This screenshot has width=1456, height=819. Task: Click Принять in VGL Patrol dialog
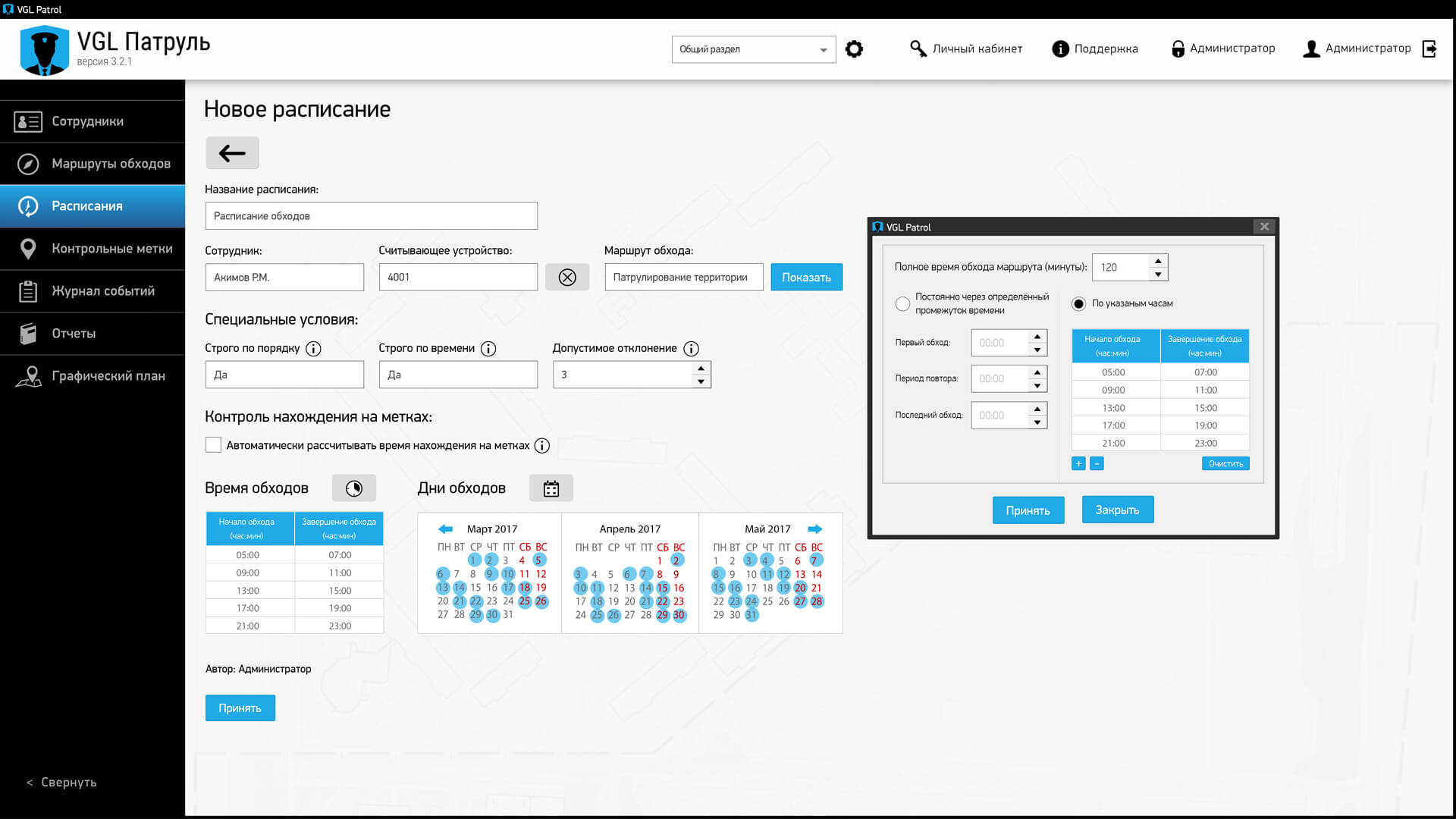1028,510
